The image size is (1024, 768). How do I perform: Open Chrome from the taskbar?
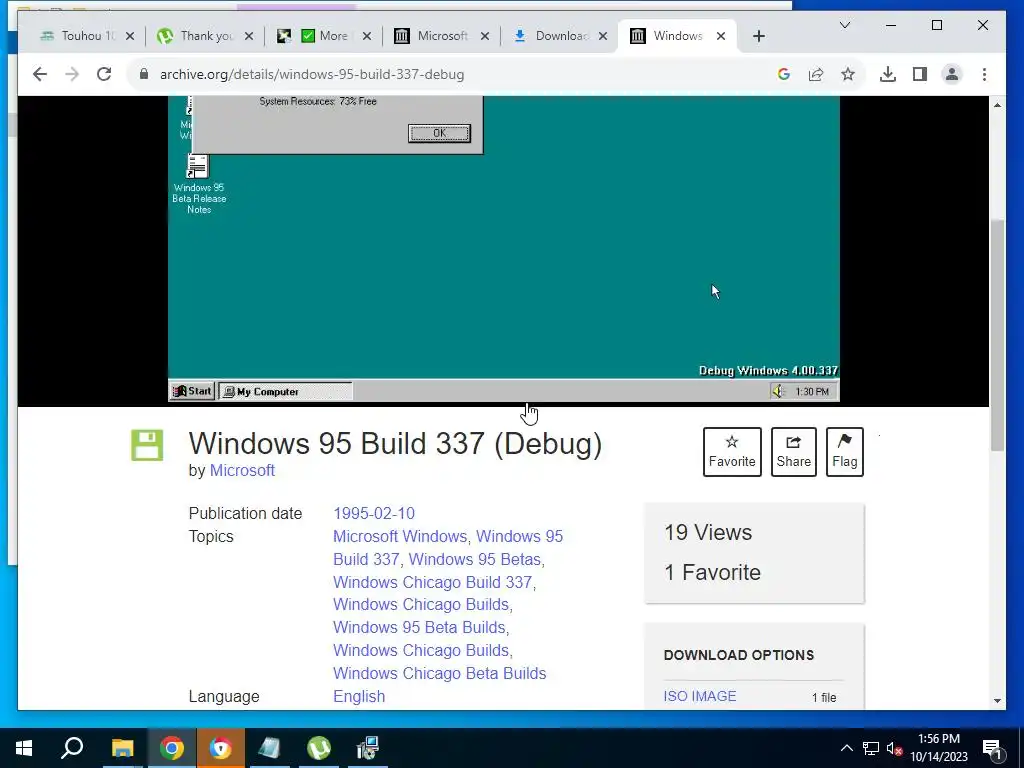pyautogui.click(x=171, y=748)
